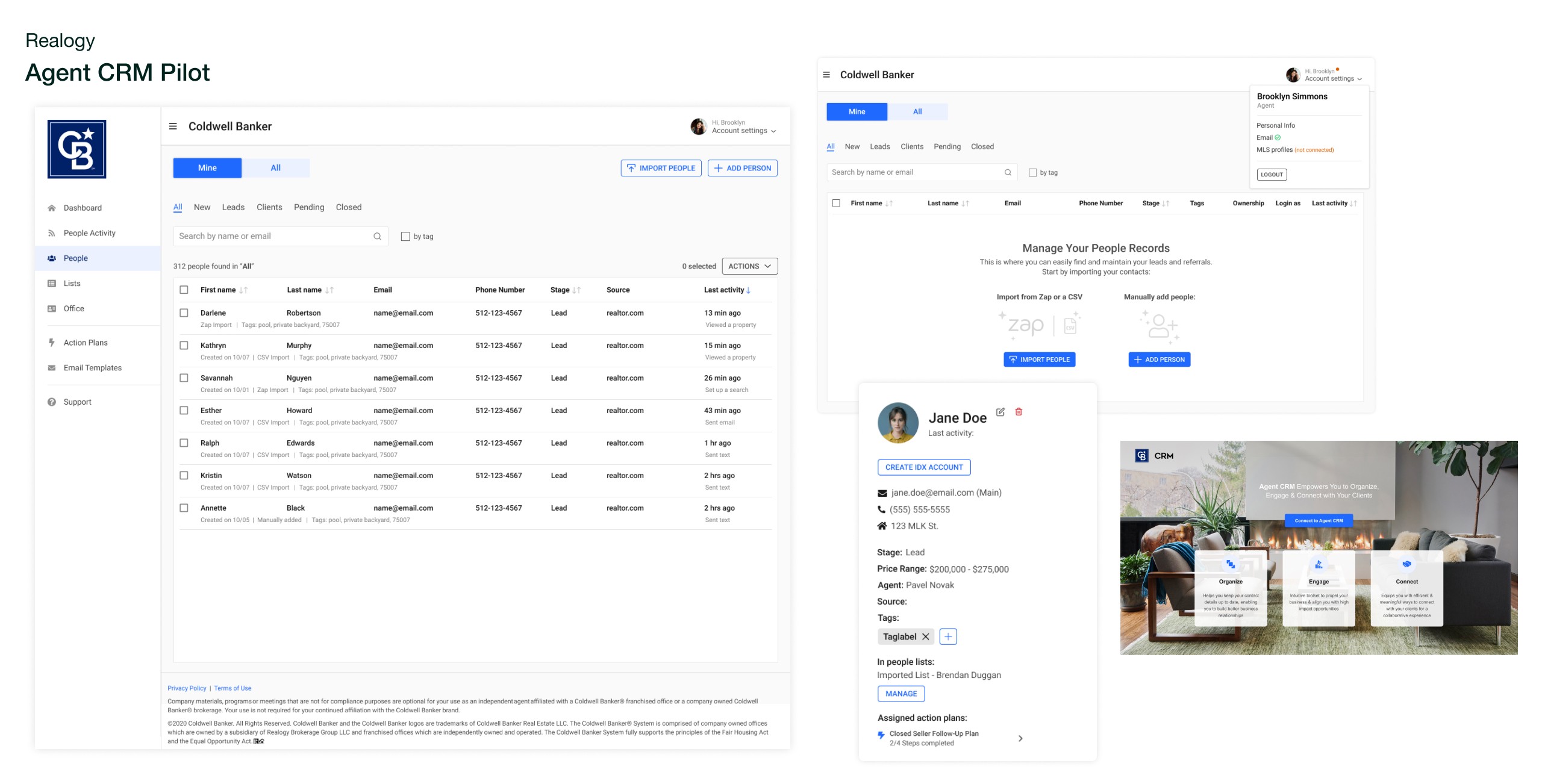This screenshot has height=784, width=1542.
Task: Open the hamburger menu in the main People window
Action: [x=173, y=126]
